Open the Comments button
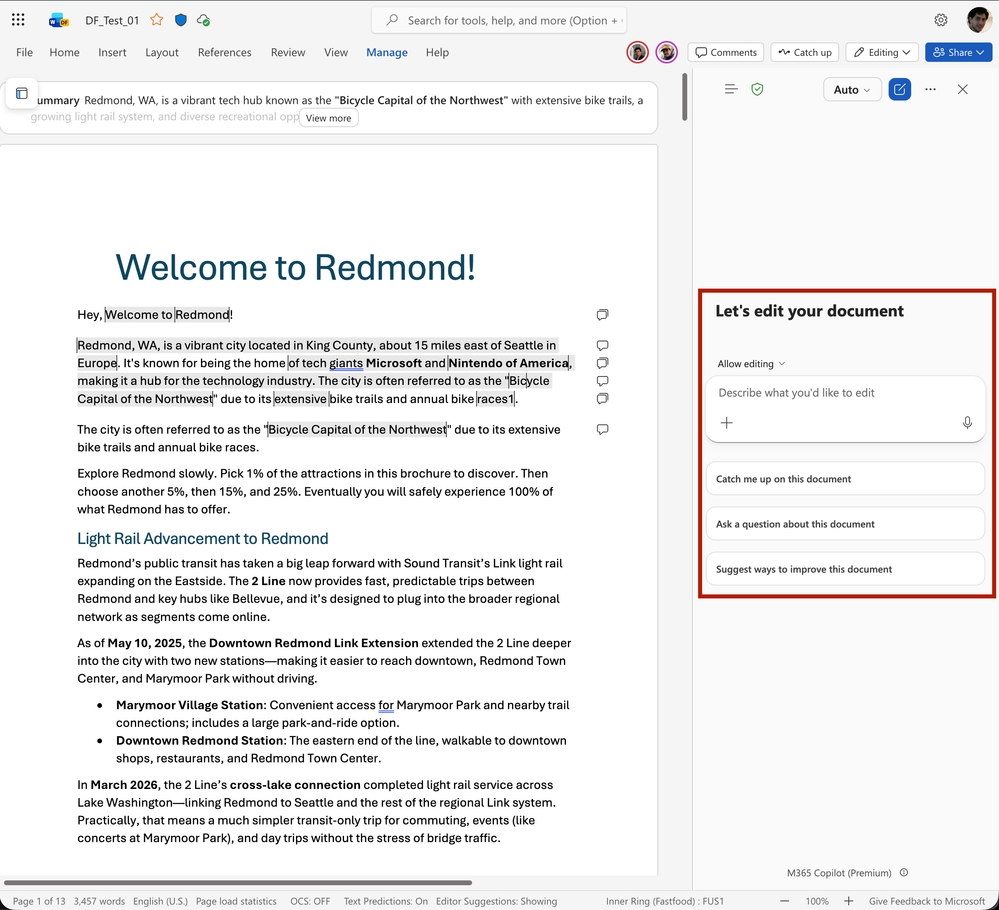999x910 pixels. (x=726, y=52)
